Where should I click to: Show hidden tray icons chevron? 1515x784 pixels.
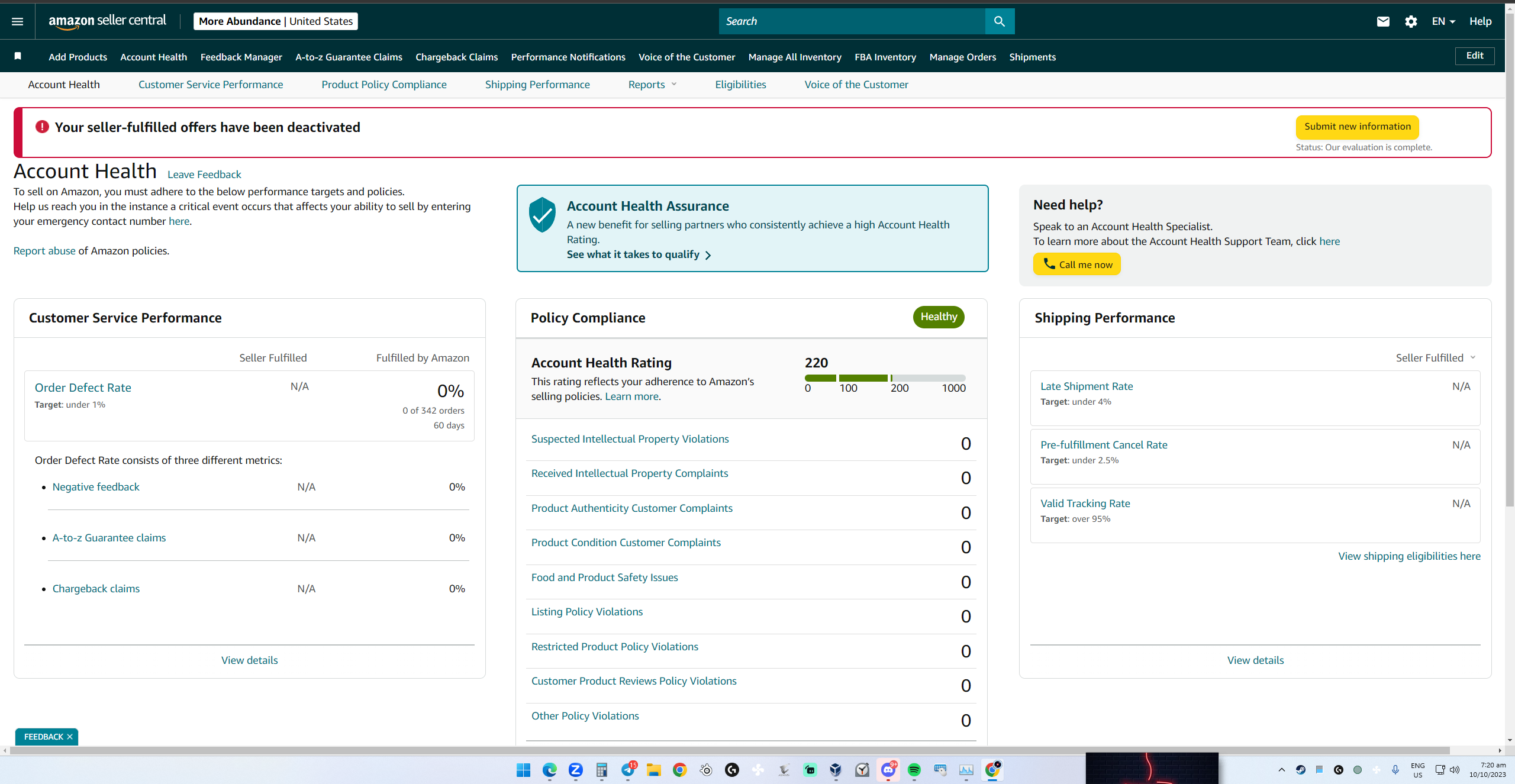click(x=1282, y=770)
